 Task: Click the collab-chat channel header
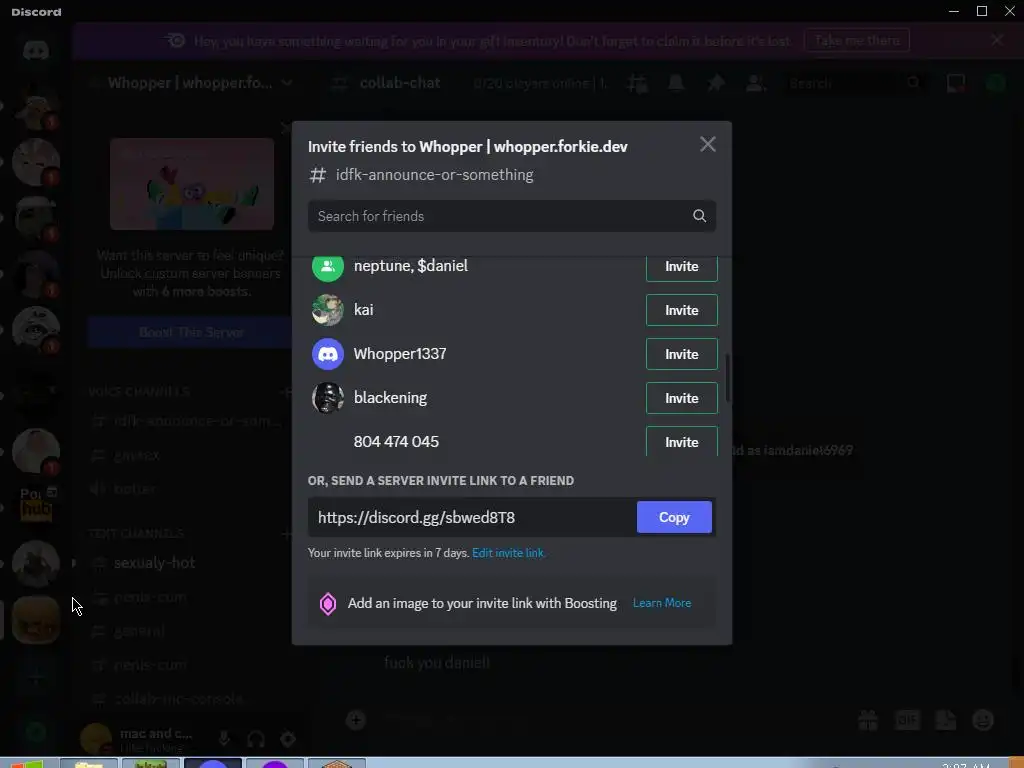pos(400,83)
